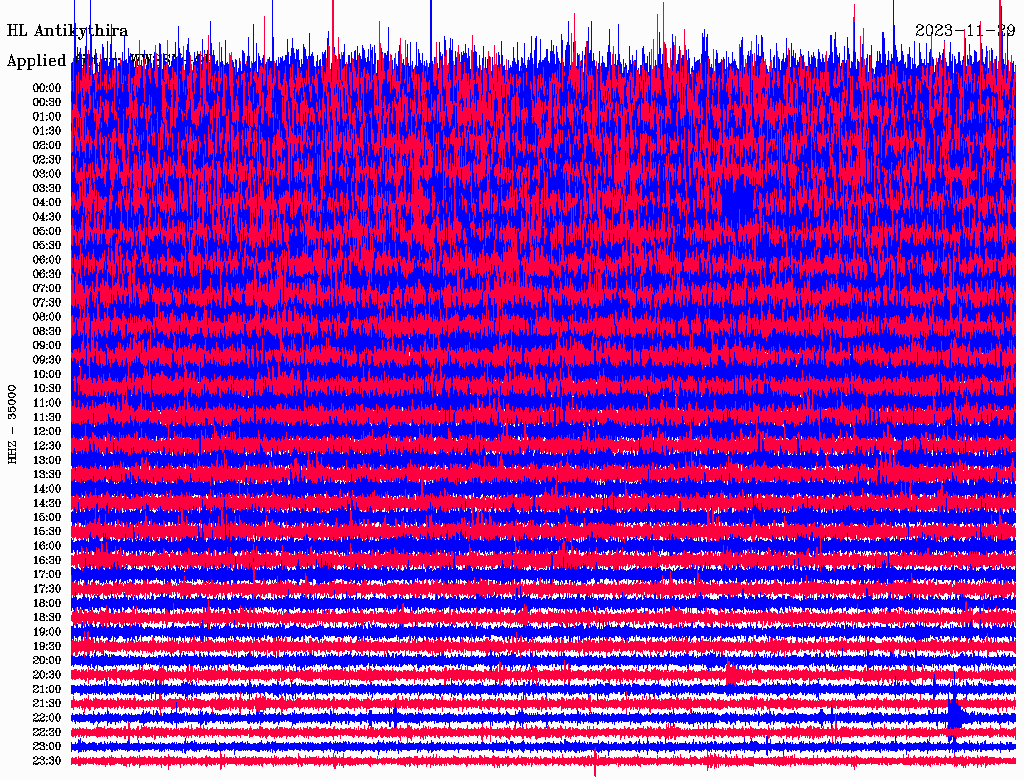The image size is (1024, 780).
Task: Select the 02:00 time label
Action: pos(47,146)
